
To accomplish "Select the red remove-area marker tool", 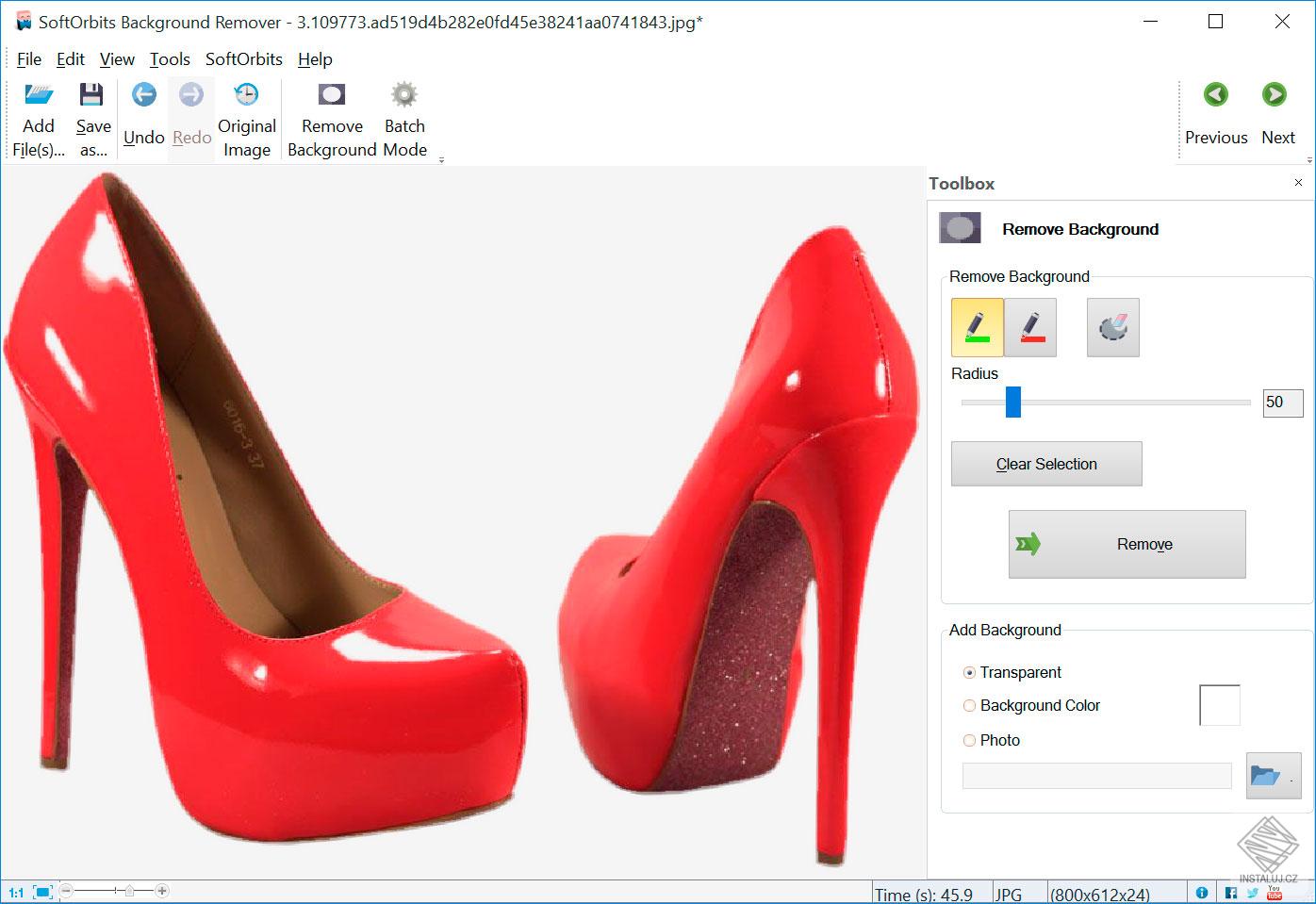I will point(1030,327).
